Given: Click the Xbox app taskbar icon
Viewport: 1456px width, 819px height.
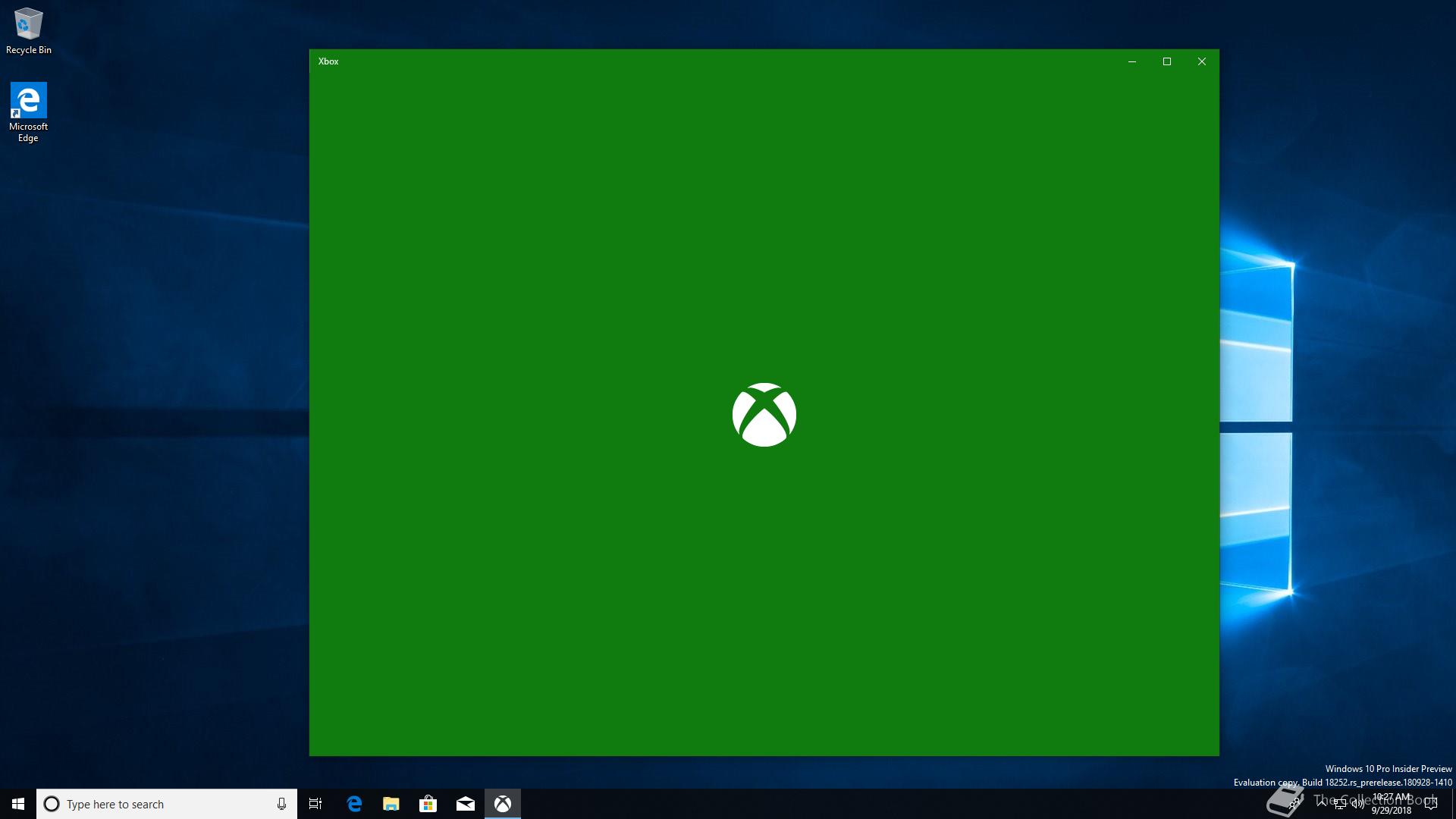Looking at the screenshot, I should (503, 804).
